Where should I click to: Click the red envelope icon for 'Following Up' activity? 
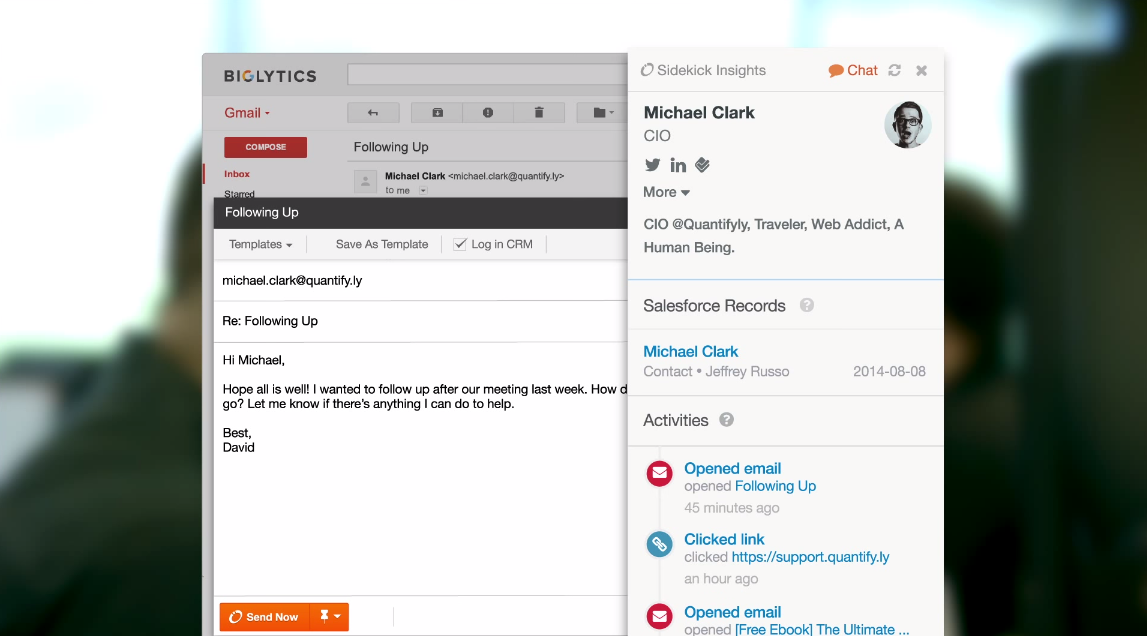point(660,474)
